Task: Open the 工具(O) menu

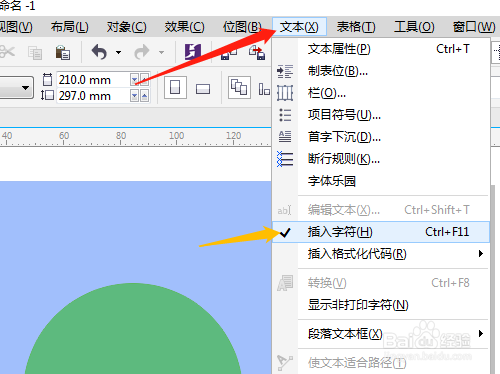Action: (414, 27)
